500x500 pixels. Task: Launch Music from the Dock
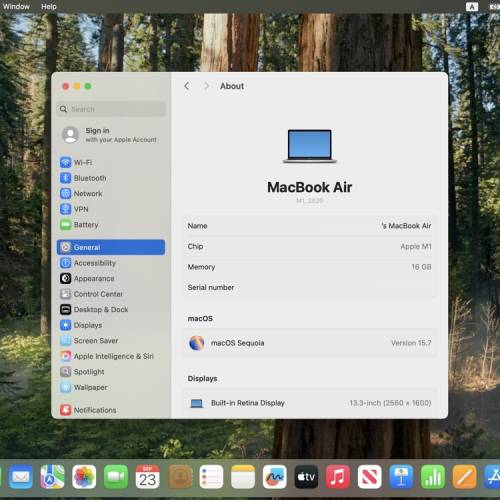338,477
